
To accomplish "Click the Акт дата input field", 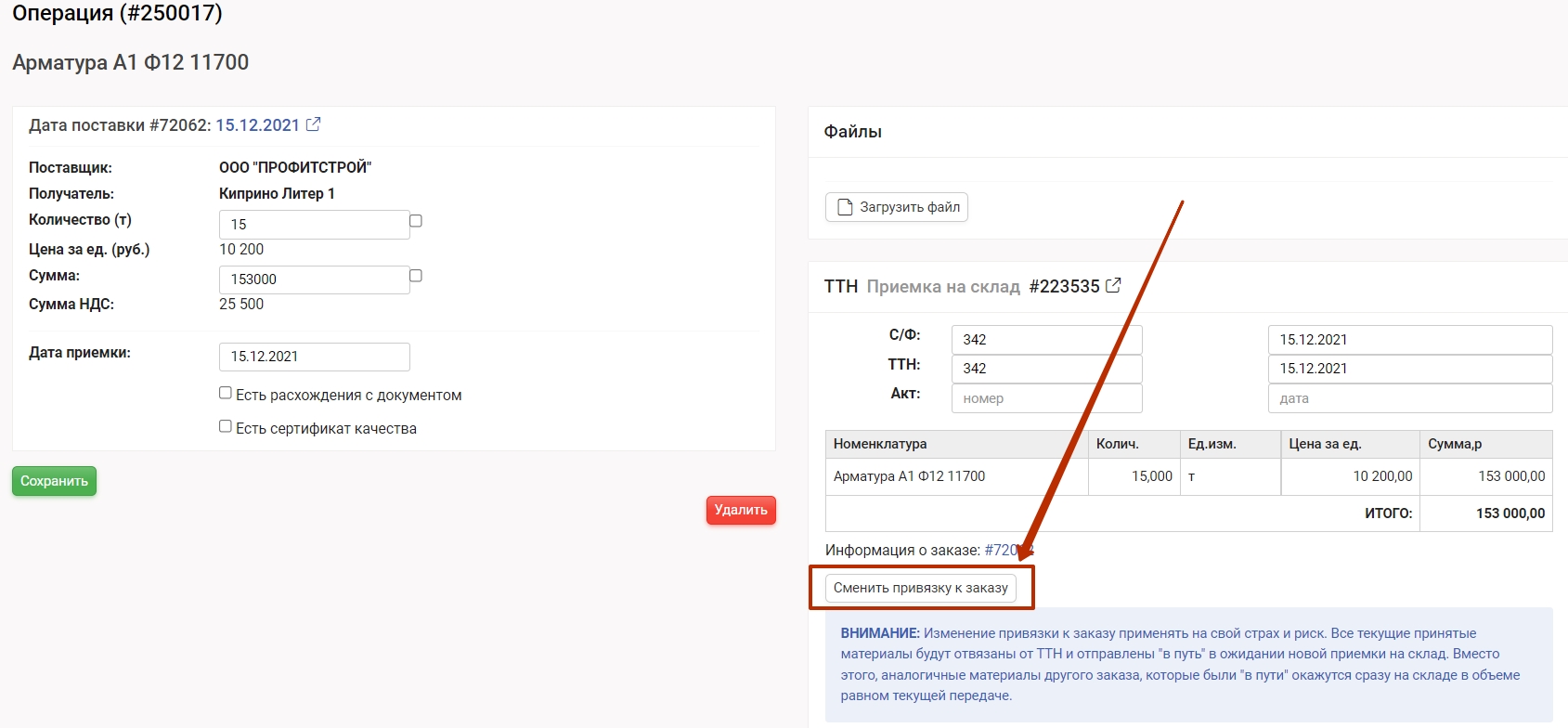I will pos(1409,398).
